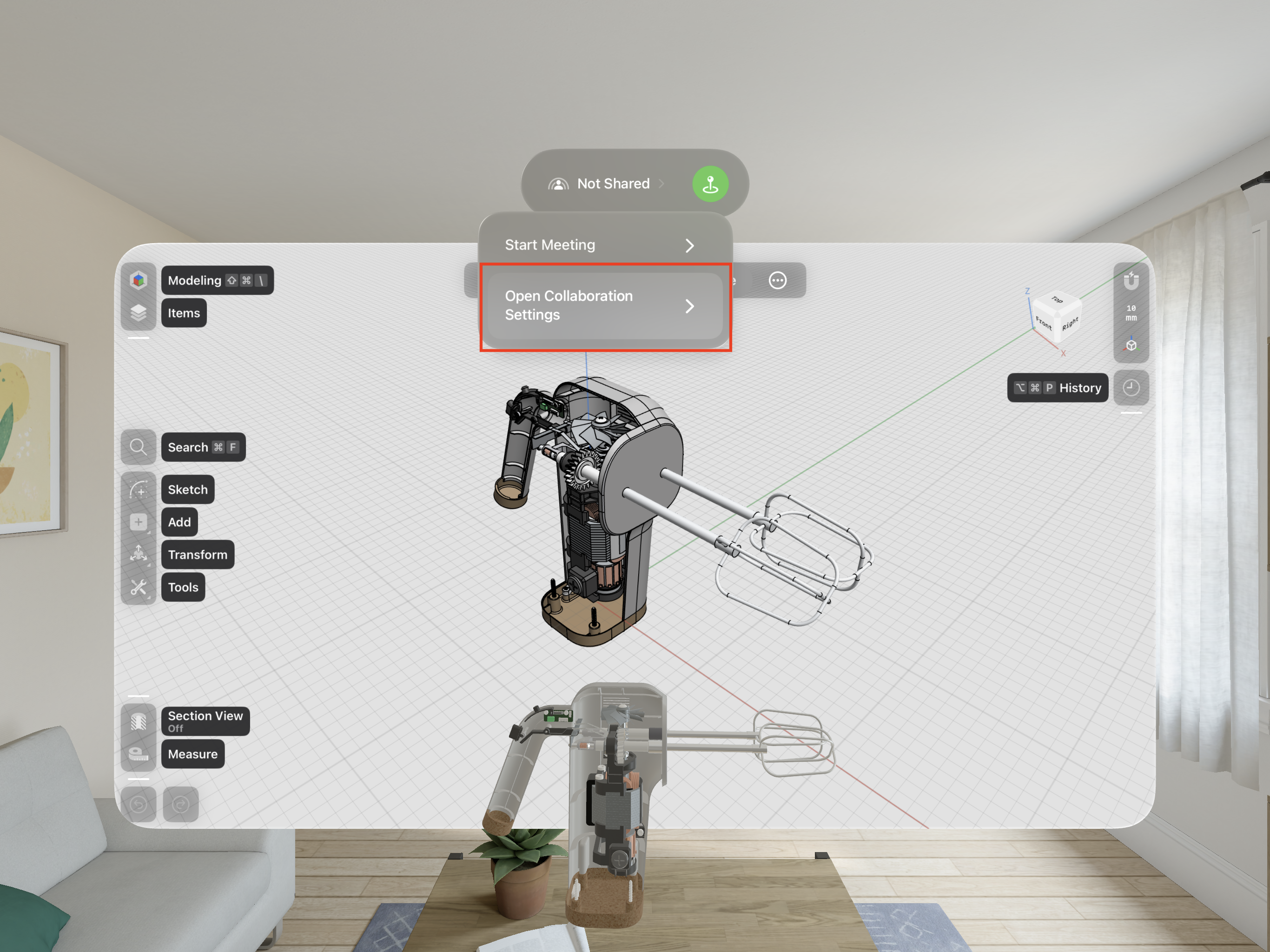Image resolution: width=1270 pixels, height=952 pixels.
Task: Click the Items tooltip label
Action: [184, 313]
